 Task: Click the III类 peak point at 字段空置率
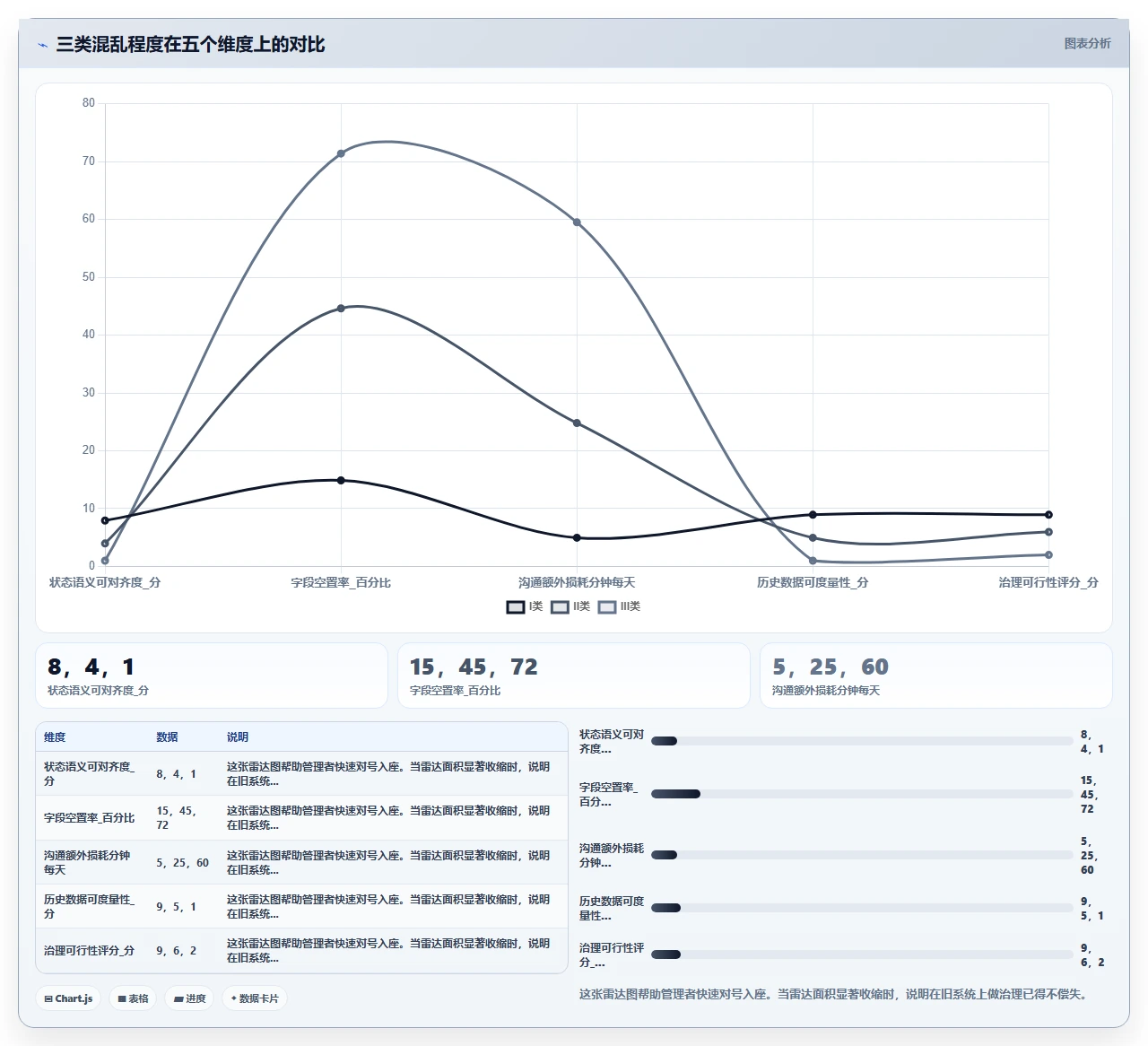[x=341, y=153]
